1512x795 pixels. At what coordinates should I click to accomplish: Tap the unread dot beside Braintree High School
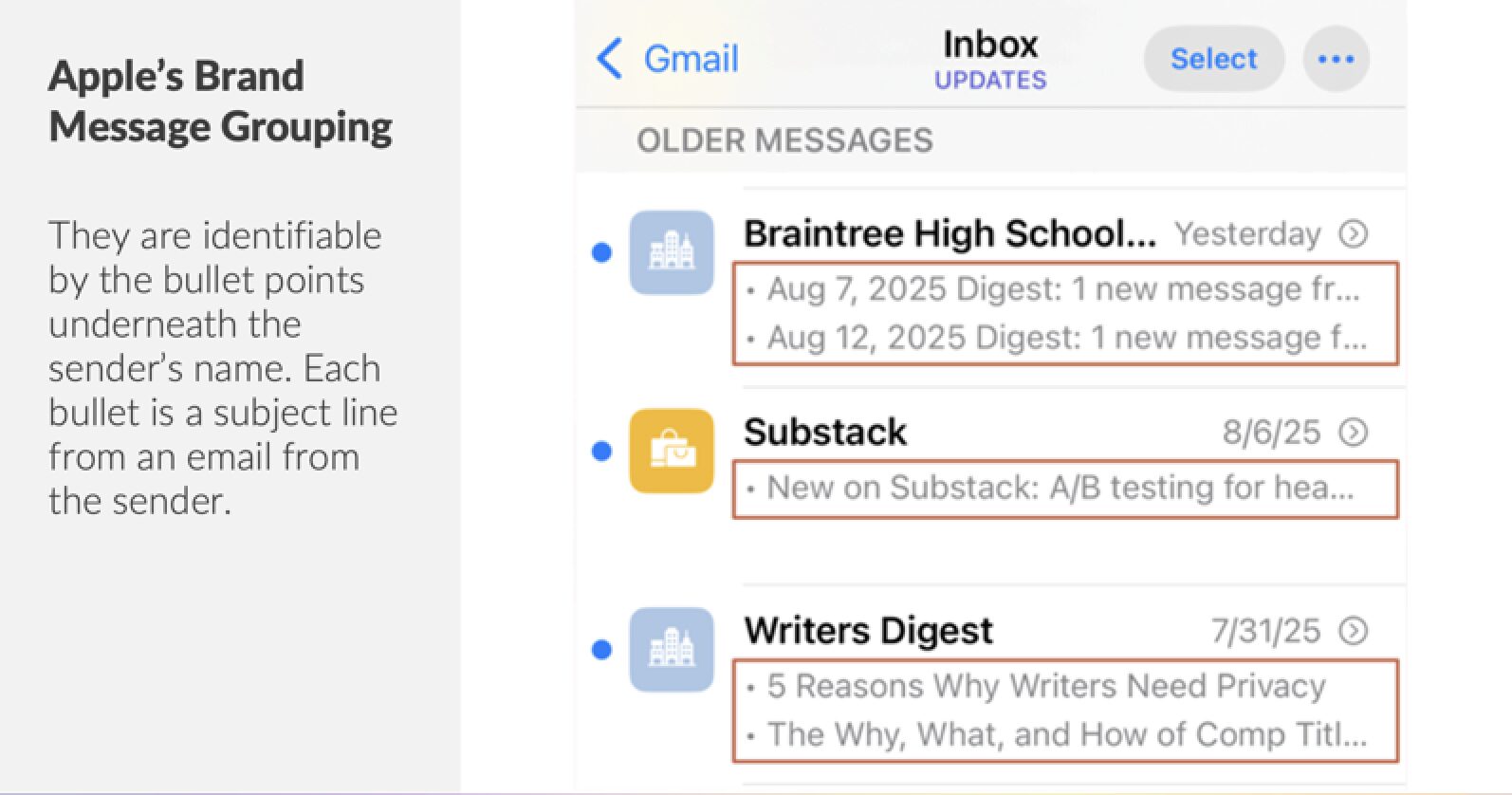point(601,252)
